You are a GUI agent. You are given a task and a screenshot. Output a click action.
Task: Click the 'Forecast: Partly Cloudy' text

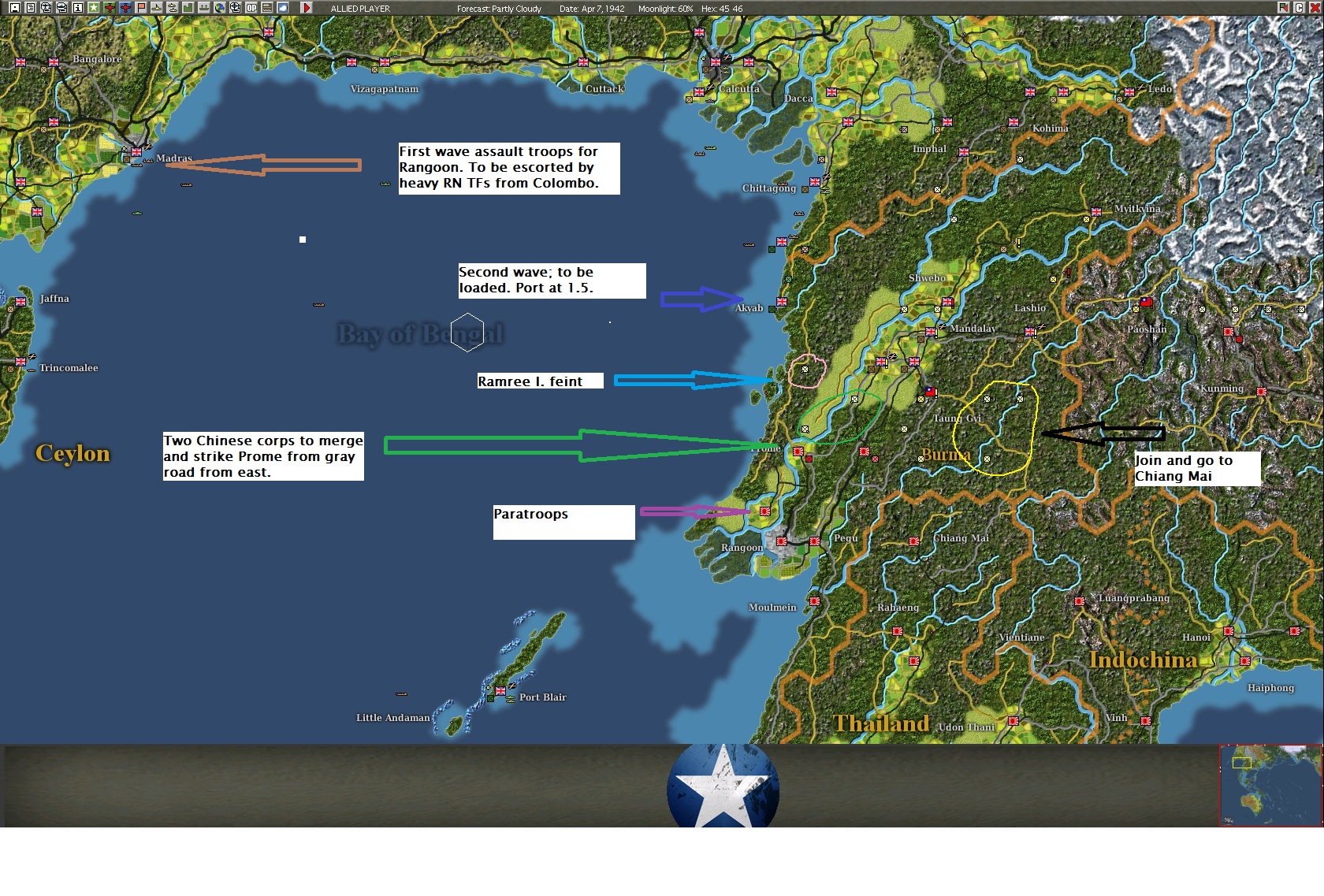(499, 9)
